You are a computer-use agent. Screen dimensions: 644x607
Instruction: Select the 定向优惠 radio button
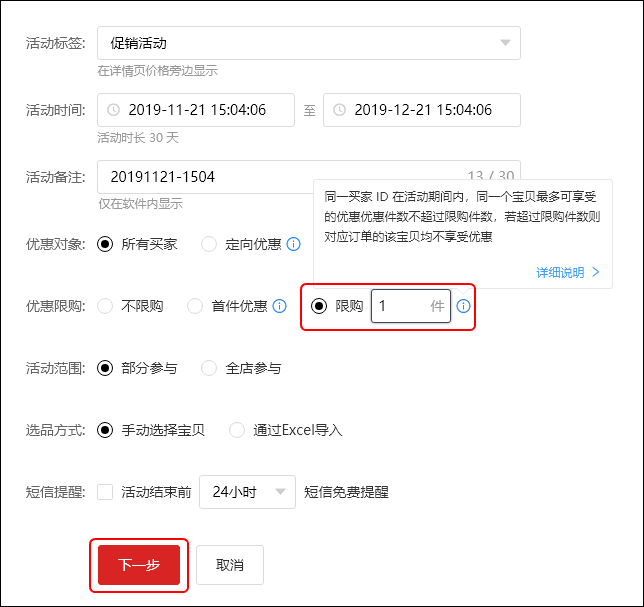209,244
